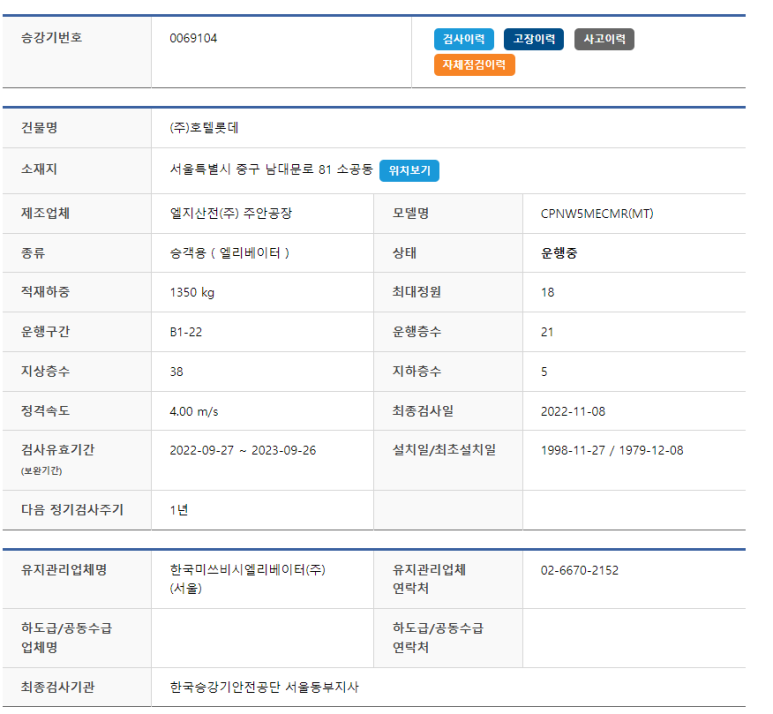This screenshot has width=773, height=714.
Task: Select underground floors value 5
Action: tap(544, 372)
